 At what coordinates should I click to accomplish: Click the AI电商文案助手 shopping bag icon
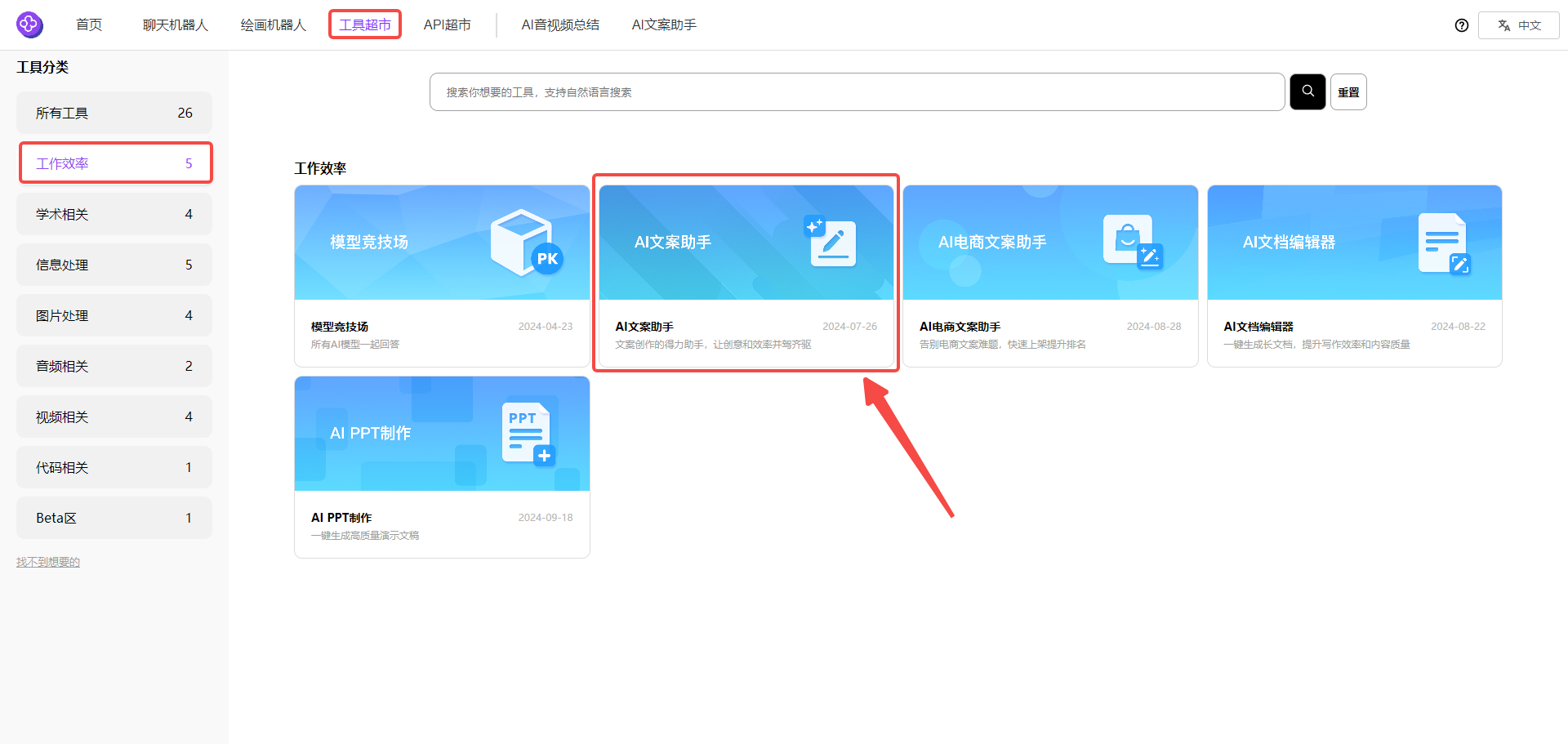[x=1133, y=242]
